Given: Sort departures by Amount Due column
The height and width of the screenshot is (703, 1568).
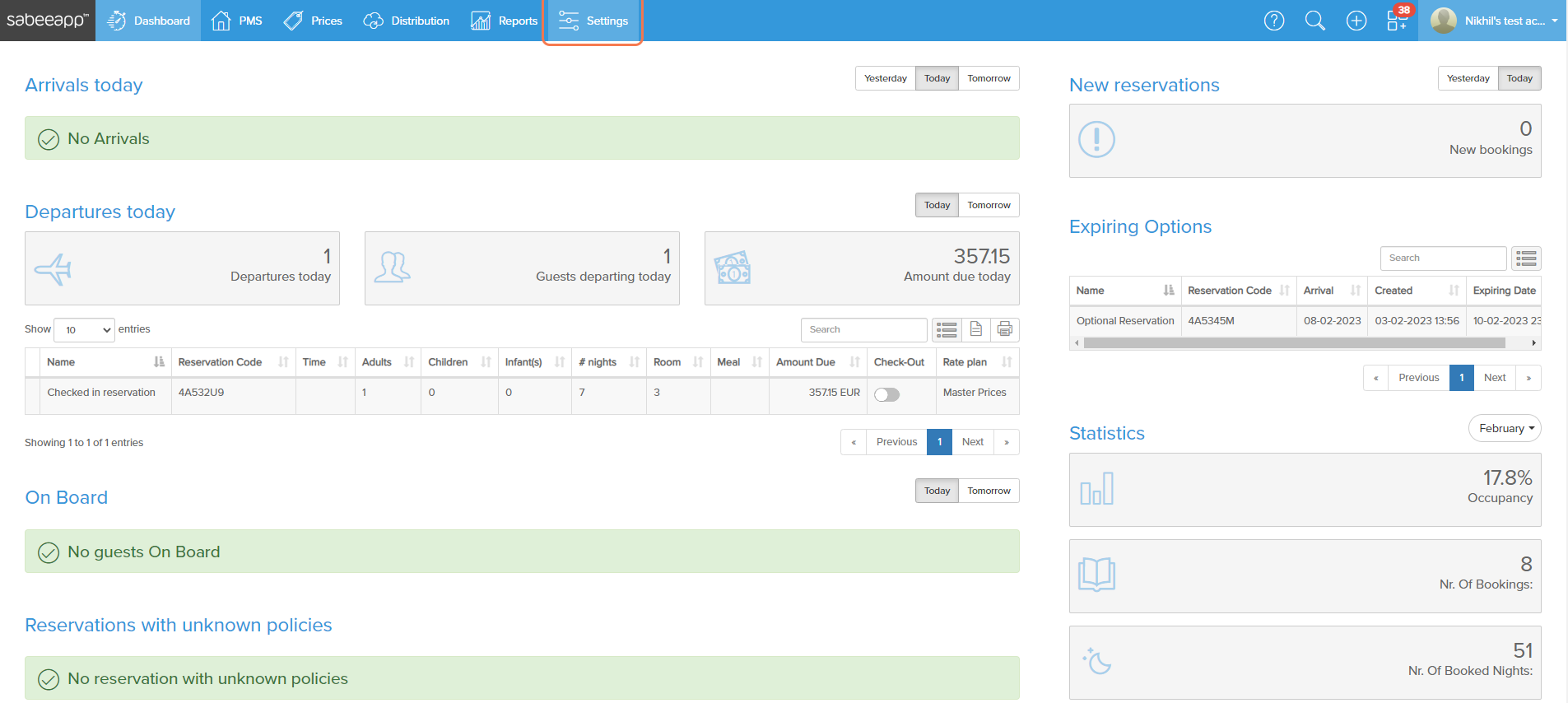Looking at the screenshot, I should [x=818, y=362].
